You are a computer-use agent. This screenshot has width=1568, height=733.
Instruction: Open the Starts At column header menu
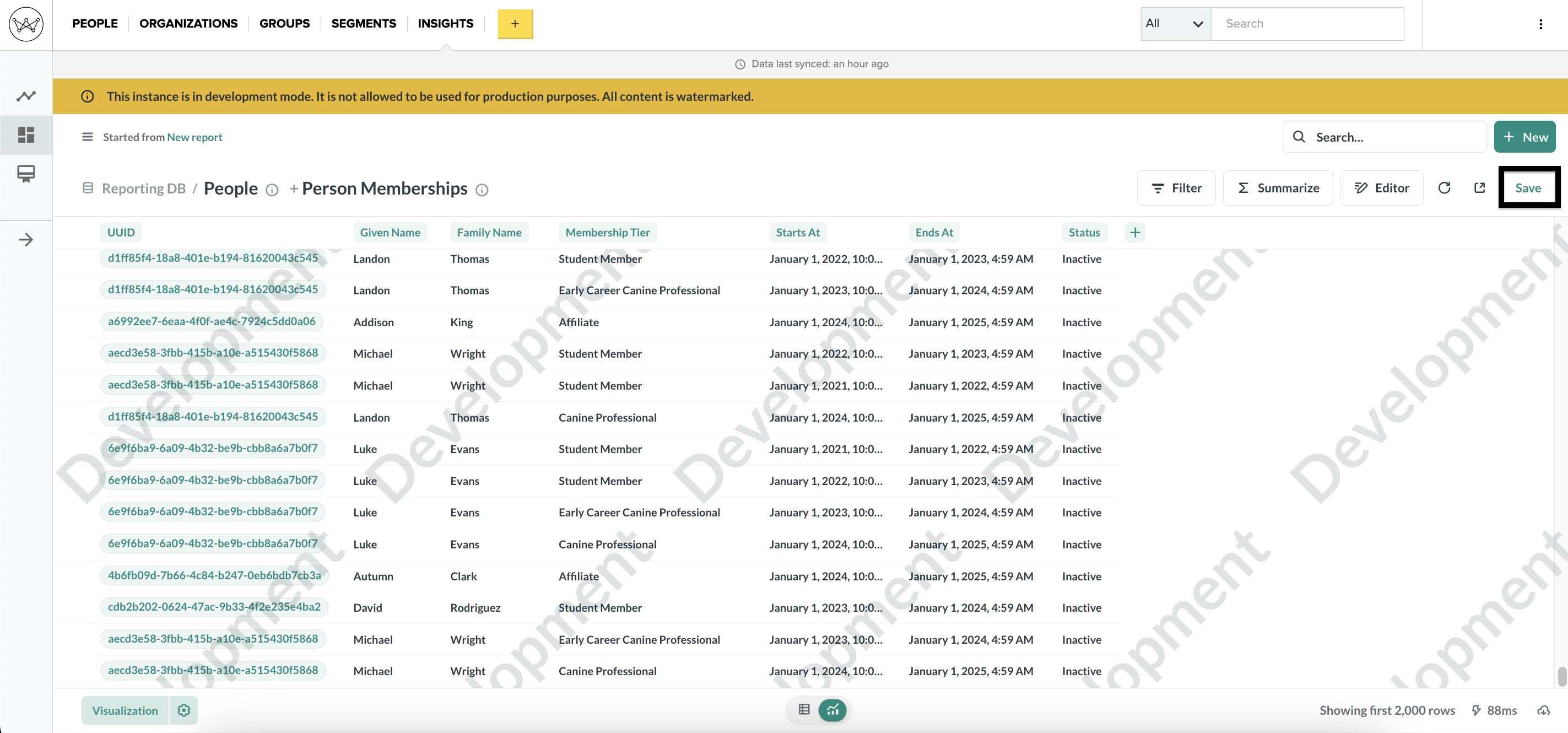[798, 233]
